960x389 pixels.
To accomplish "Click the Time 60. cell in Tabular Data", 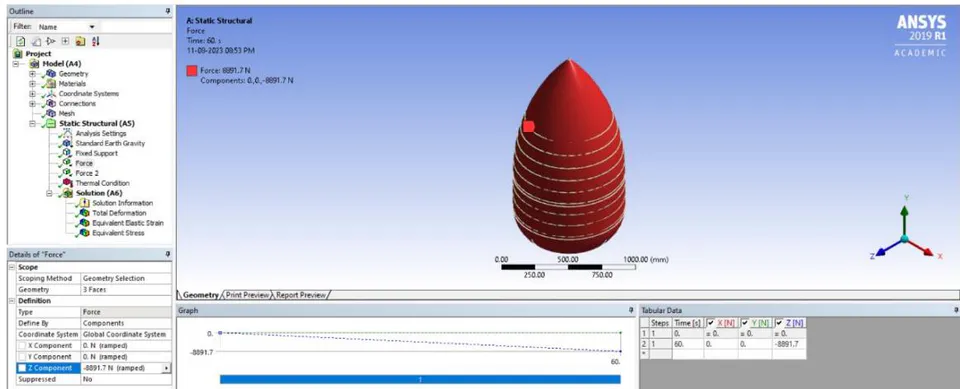I will (688, 344).
